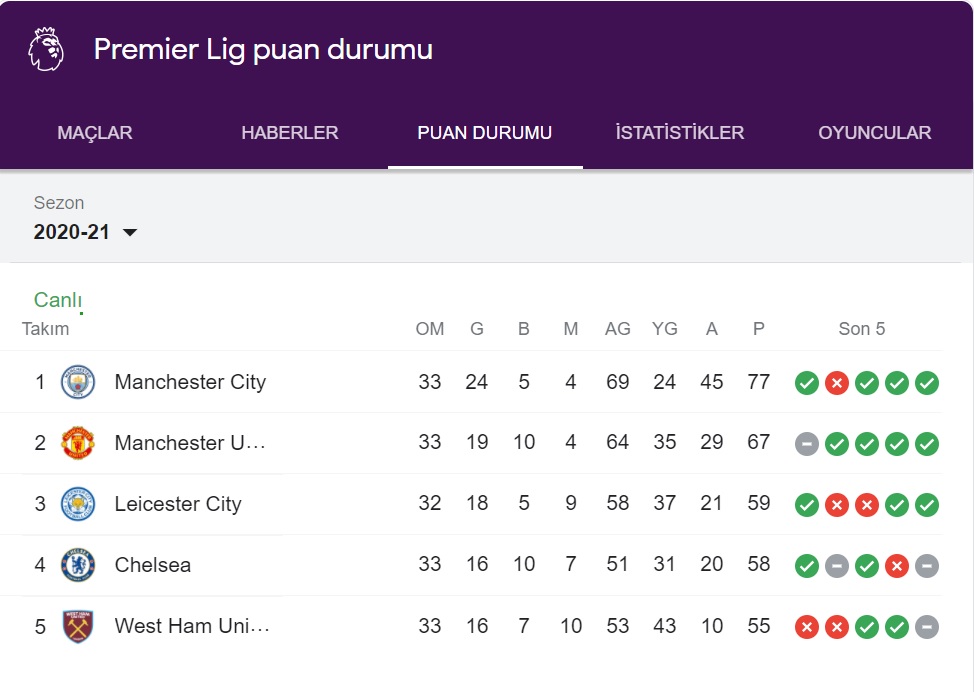Click the Premier League lion logo
Viewport: 974px width, 692px height.
coord(46,49)
